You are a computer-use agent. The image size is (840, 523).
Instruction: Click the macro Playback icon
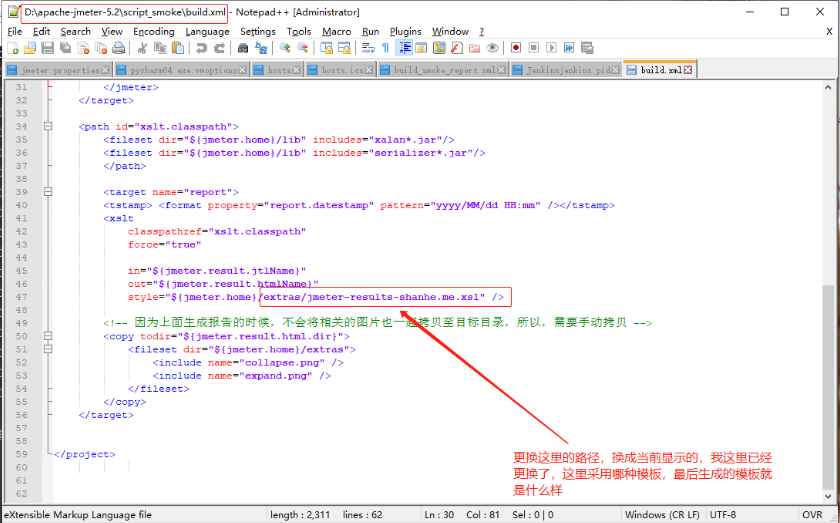click(551, 48)
